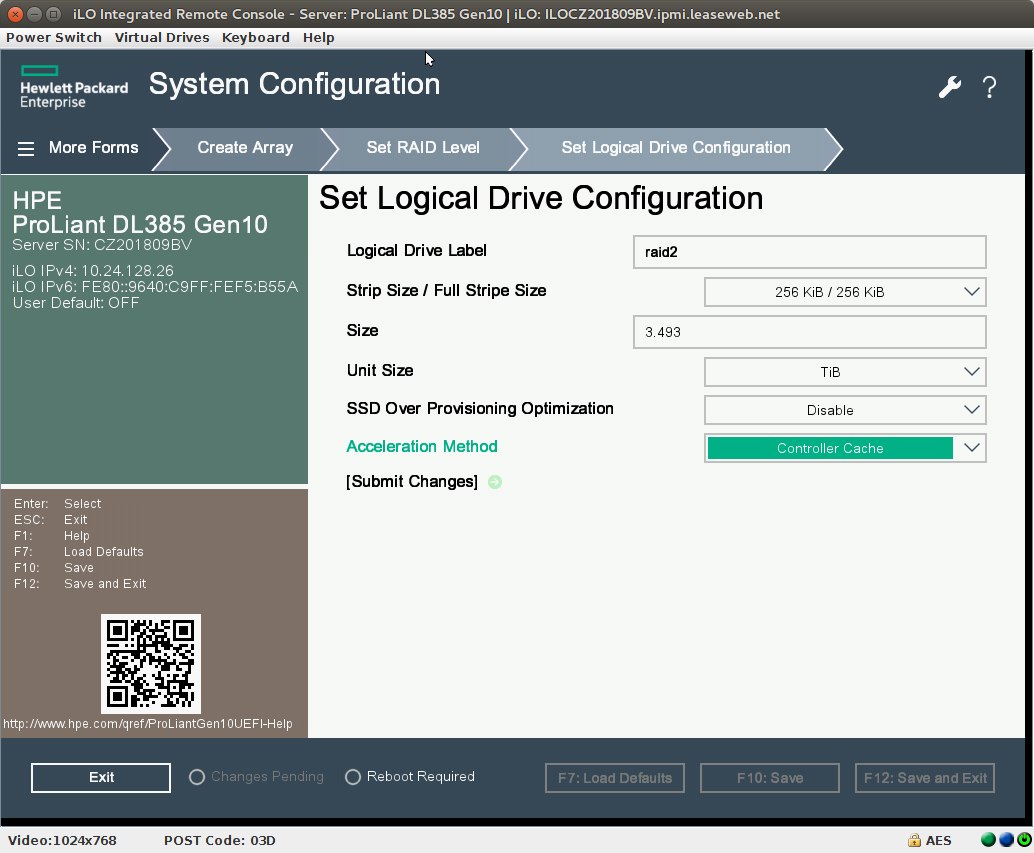Click the iLO IPv4: 10.24.128.26 text
Image resolution: width=1034 pixels, height=853 pixels.
(93, 271)
